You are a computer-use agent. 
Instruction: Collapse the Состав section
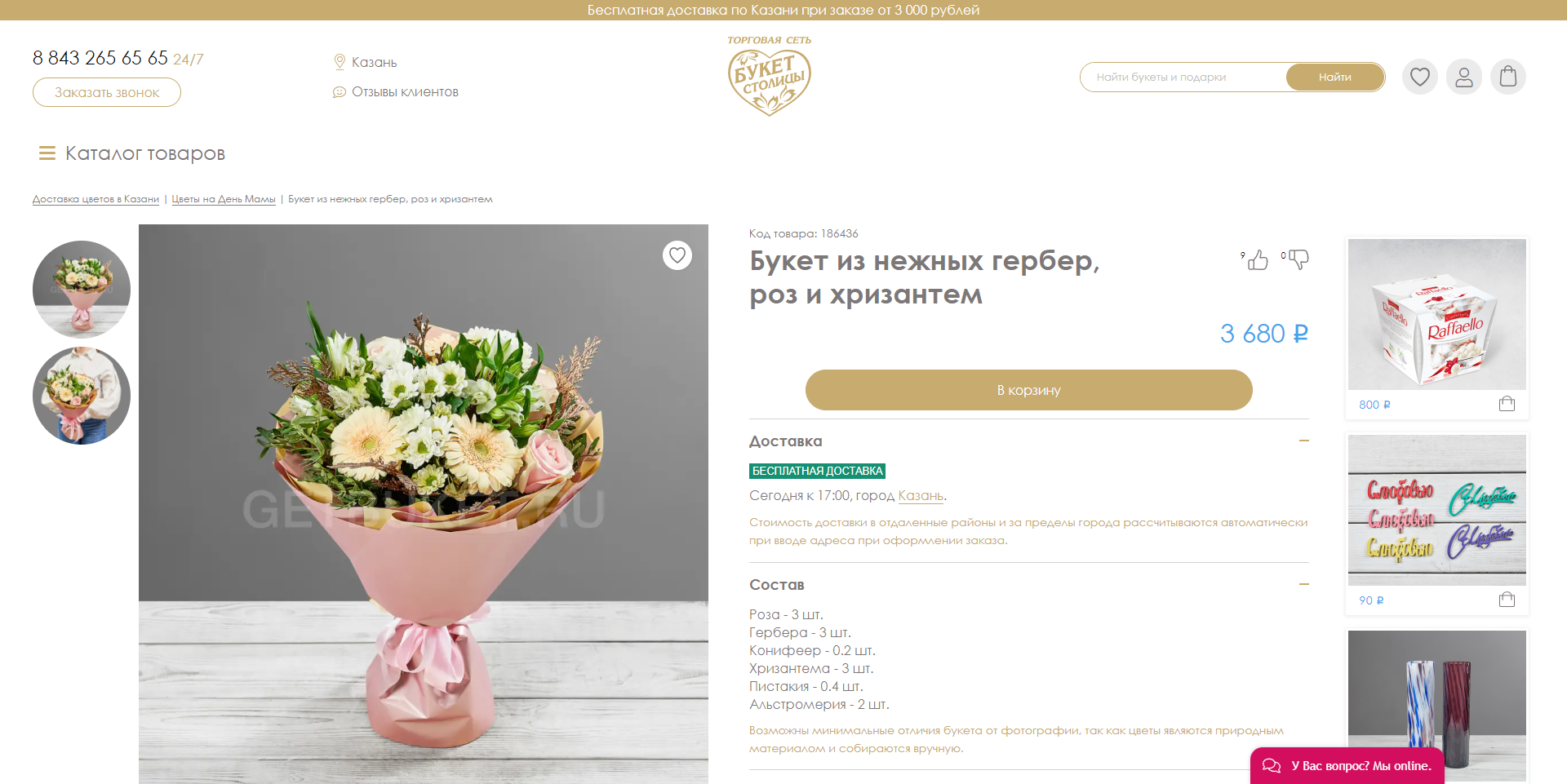coord(1303,584)
